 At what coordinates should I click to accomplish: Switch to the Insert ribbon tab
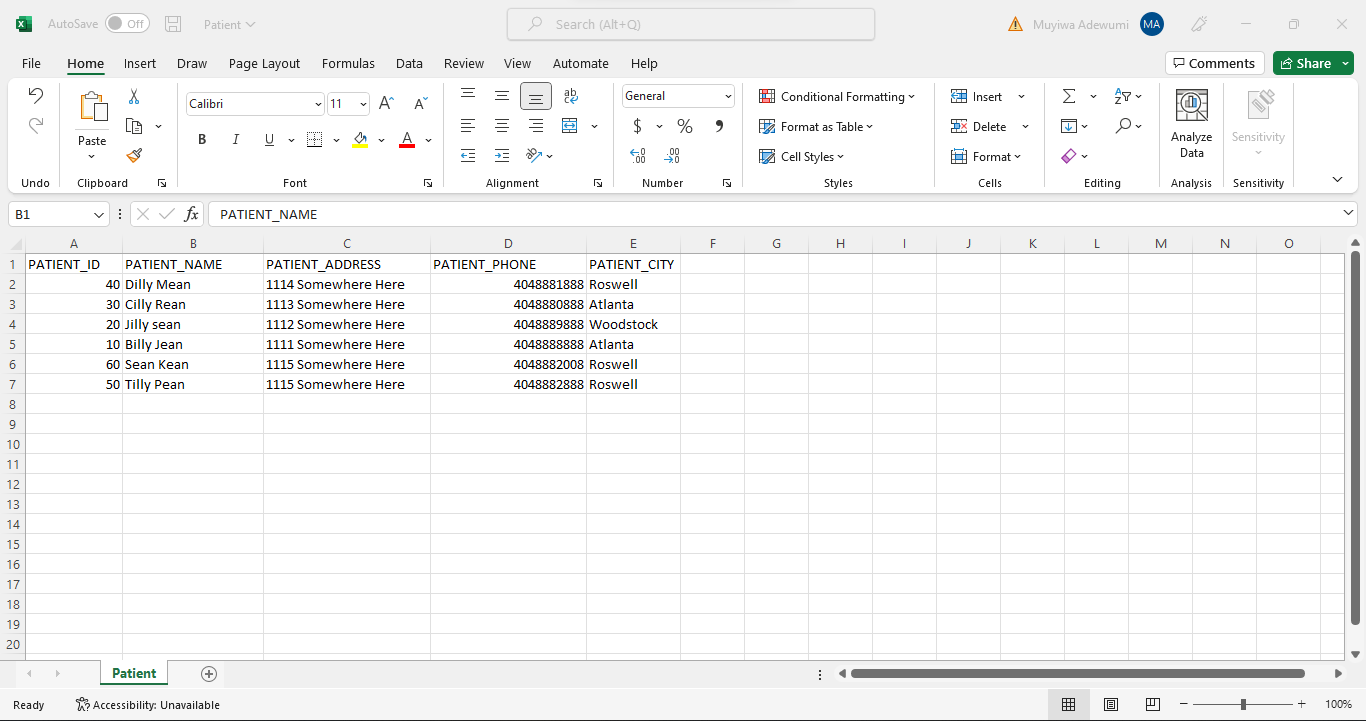coord(140,63)
